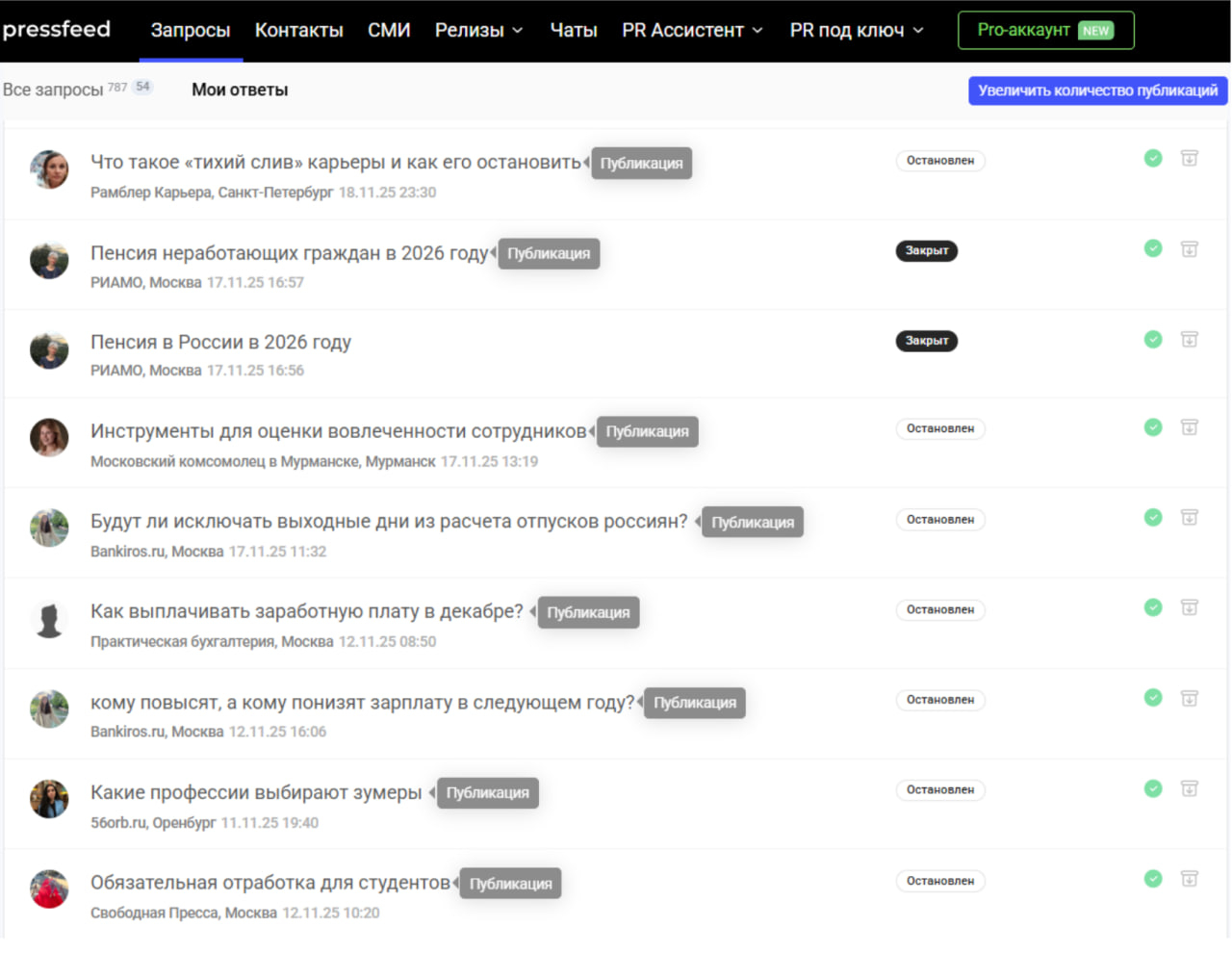The width and height of the screenshot is (1232, 953).
Task: Click Публикация tag on Как выплачивать заработную плату
Action: [x=588, y=612]
